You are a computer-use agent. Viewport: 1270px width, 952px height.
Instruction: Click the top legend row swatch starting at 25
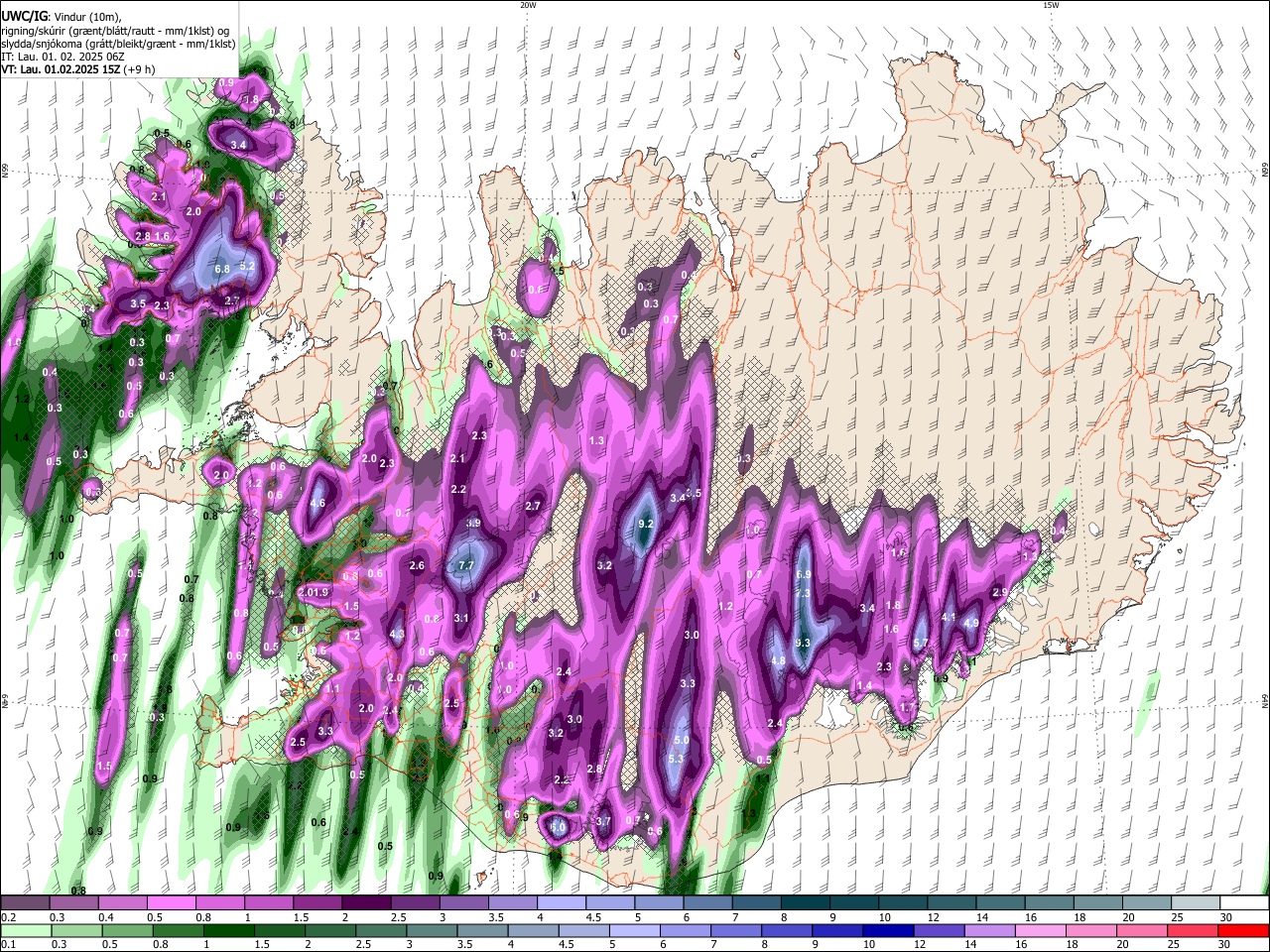[x=1195, y=903]
